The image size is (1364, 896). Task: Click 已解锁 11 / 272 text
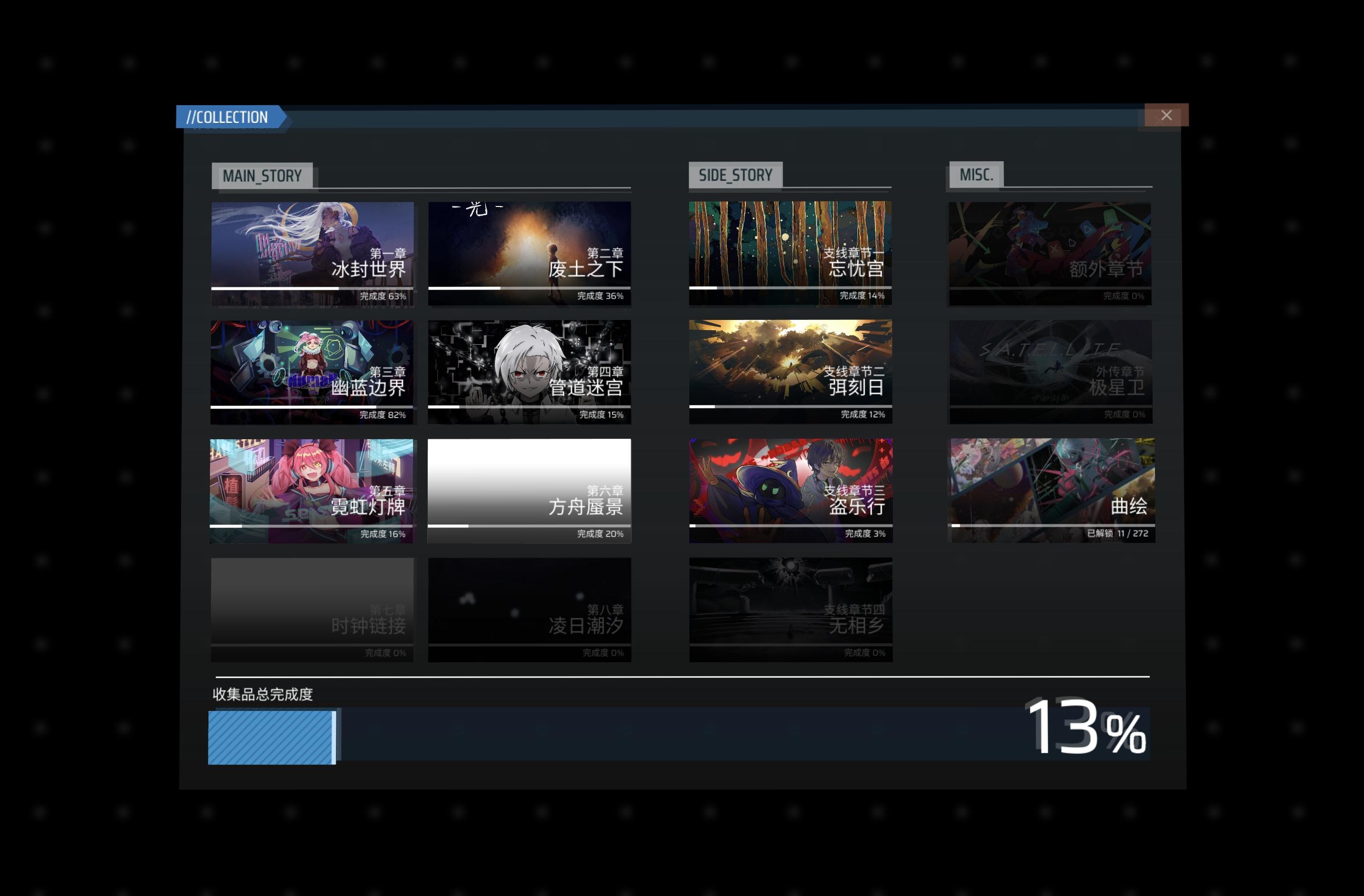[x=1118, y=533]
